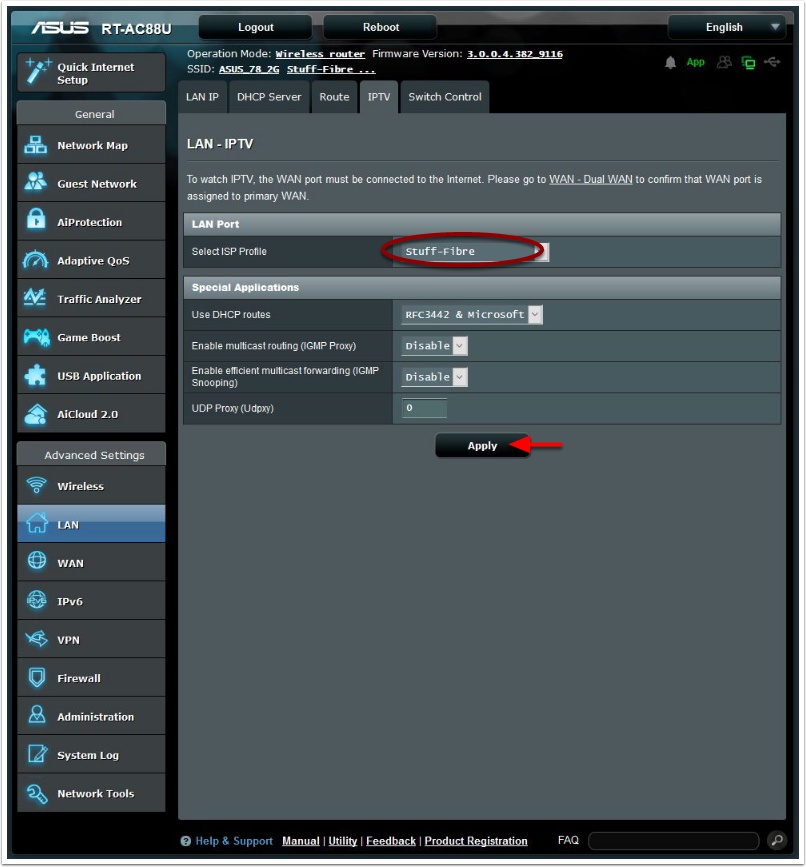Open the Manual link

(301, 841)
